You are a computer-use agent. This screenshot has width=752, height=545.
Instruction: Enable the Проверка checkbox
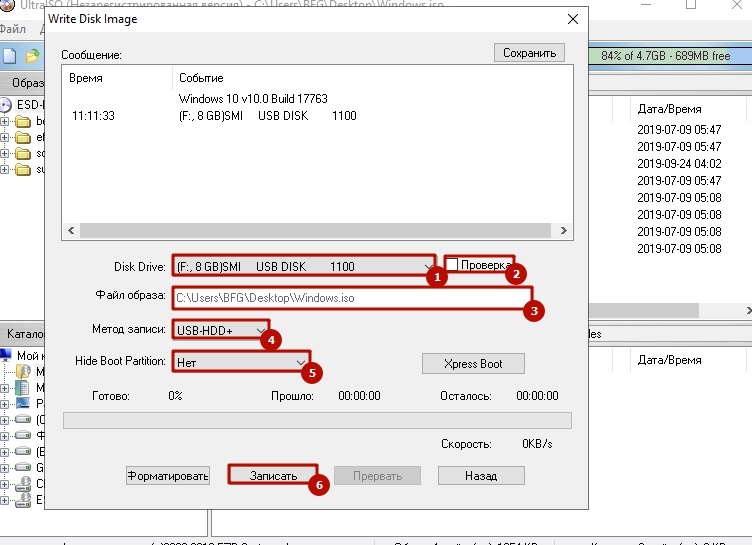coord(452,264)
